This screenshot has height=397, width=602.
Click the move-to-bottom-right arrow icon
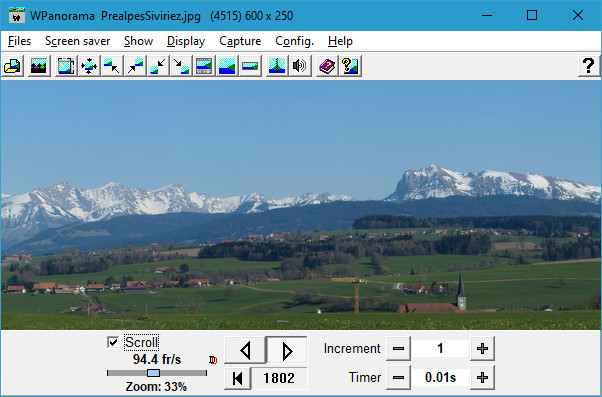pos(181,66)
